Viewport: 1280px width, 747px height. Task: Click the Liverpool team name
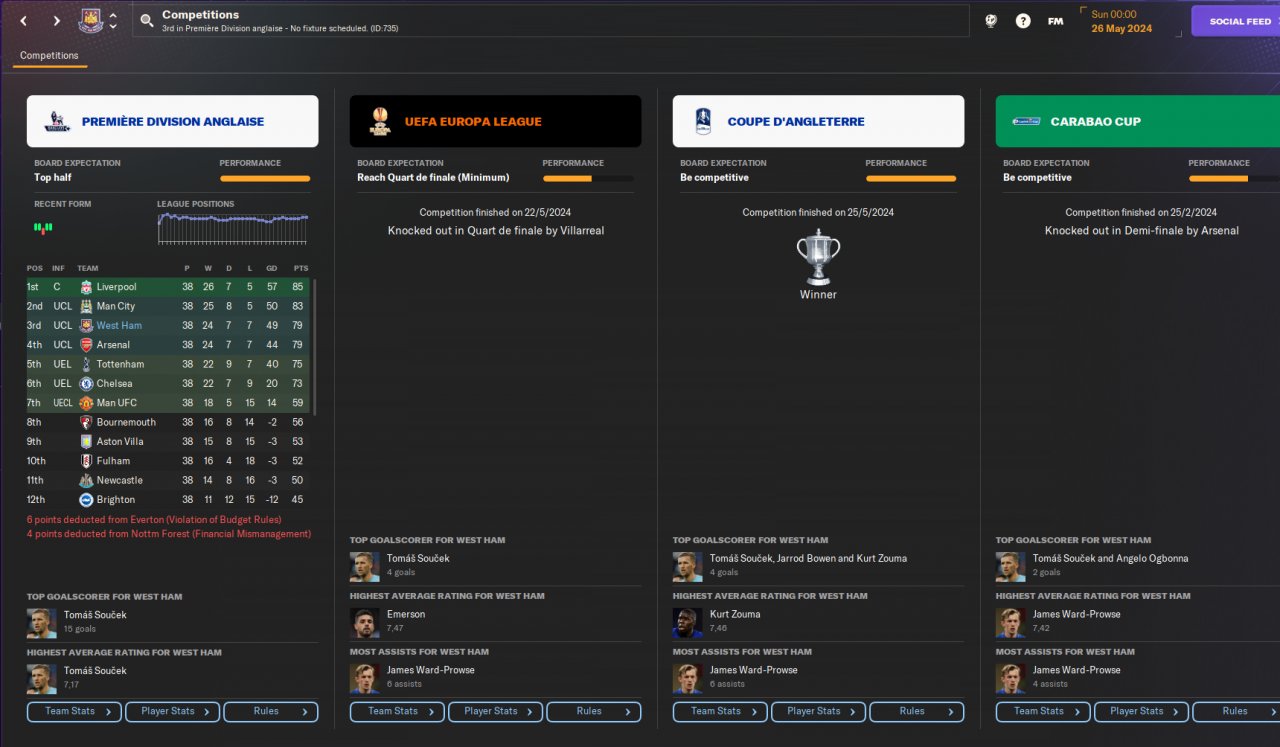pos(116,287)
